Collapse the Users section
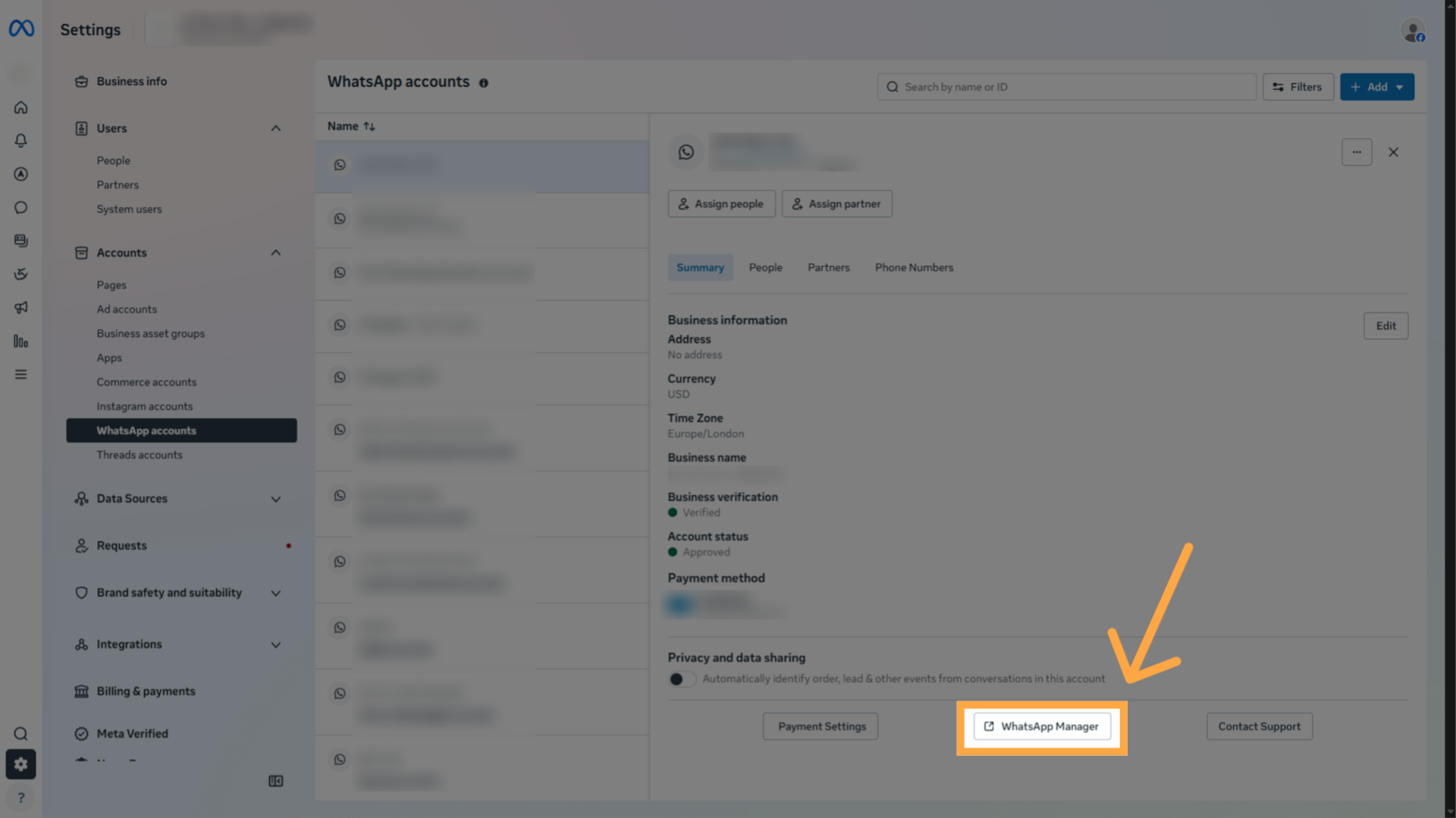Image resolution: width=1456 pixels, height=818 pixels. [x=276, y=128]
